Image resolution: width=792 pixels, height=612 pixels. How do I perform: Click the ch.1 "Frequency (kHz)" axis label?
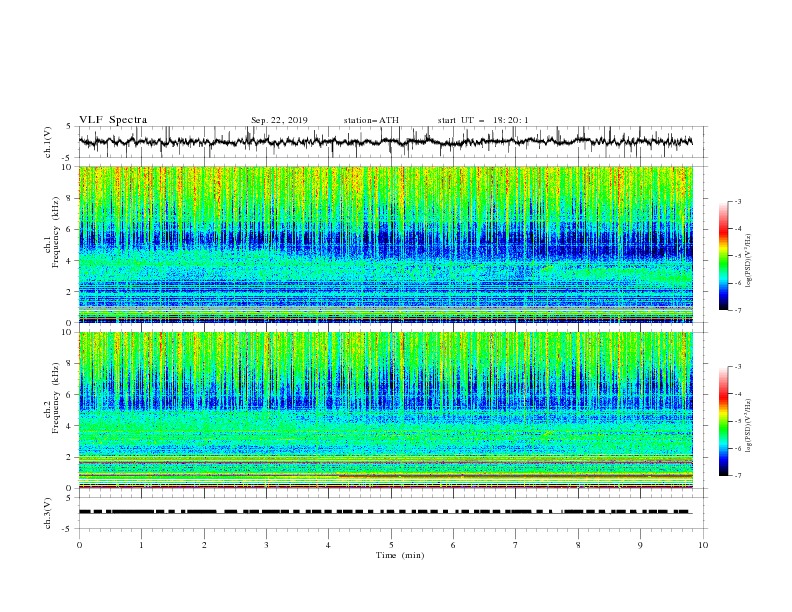(55, 232)
